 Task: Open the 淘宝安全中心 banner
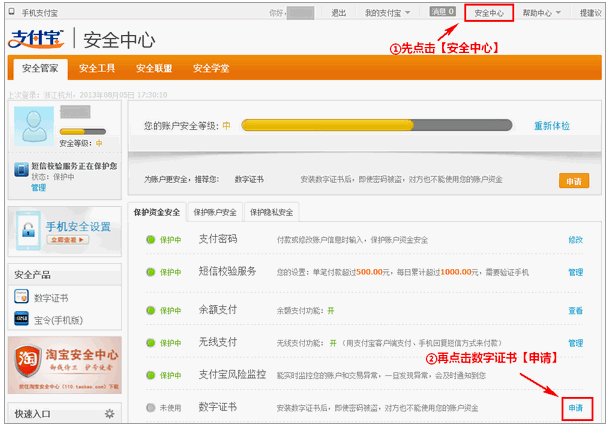pos(65,365)
